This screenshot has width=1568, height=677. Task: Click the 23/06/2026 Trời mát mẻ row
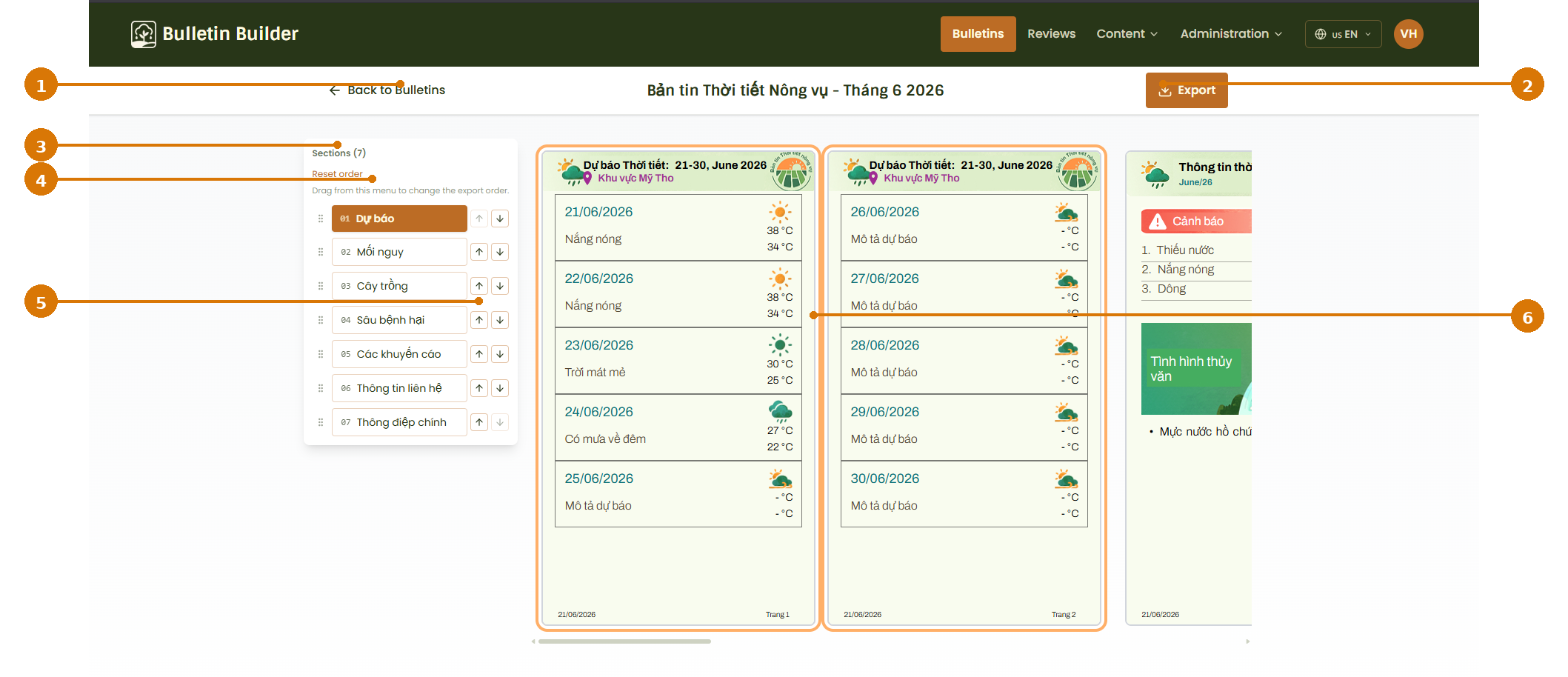coord(678,361)
